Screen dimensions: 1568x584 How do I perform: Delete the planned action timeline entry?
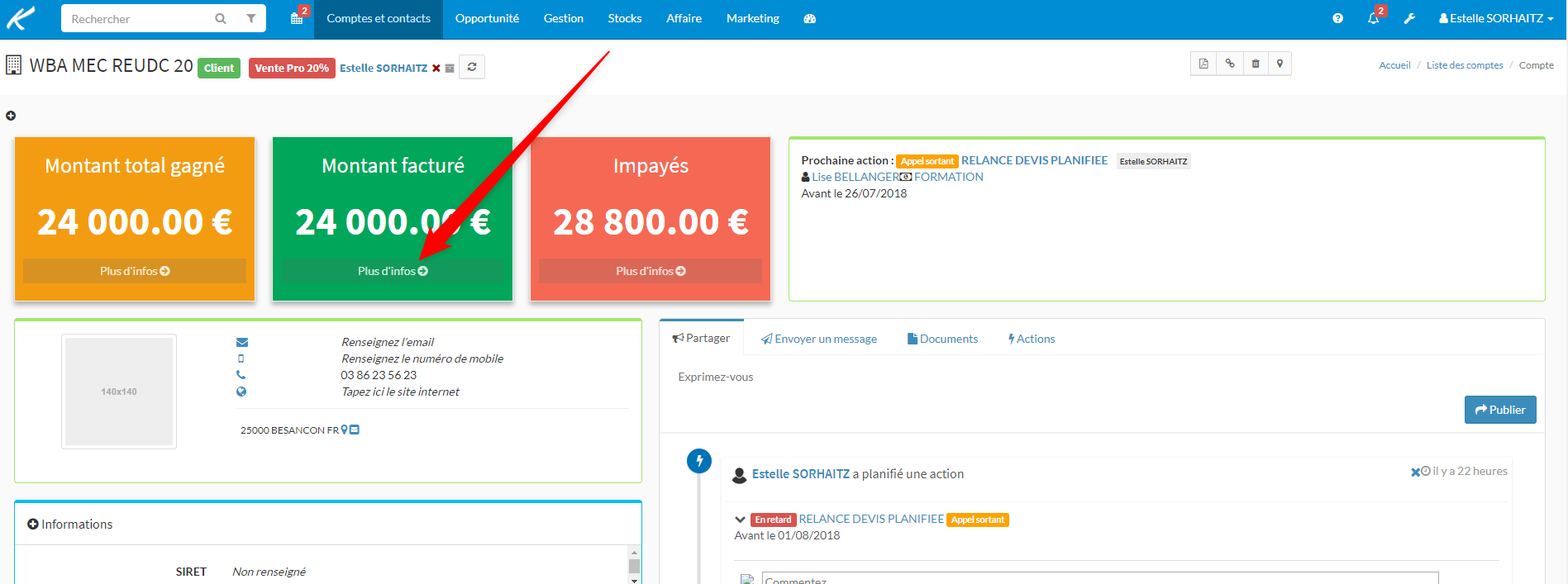point(1415,472)
